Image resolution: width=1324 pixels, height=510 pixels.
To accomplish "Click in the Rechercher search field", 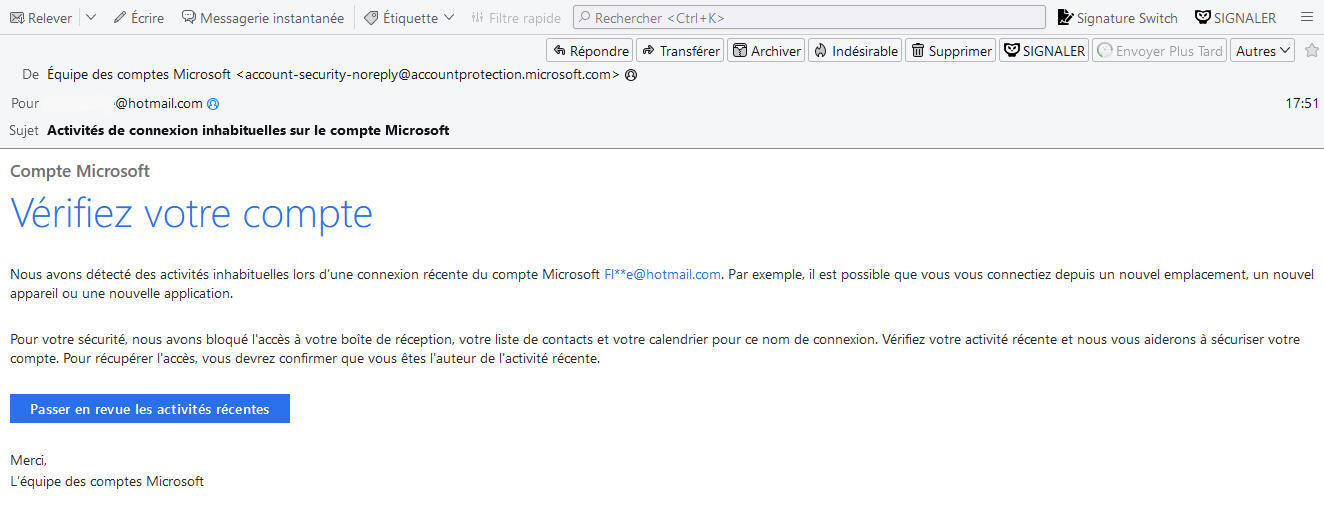I will point(808,18).
